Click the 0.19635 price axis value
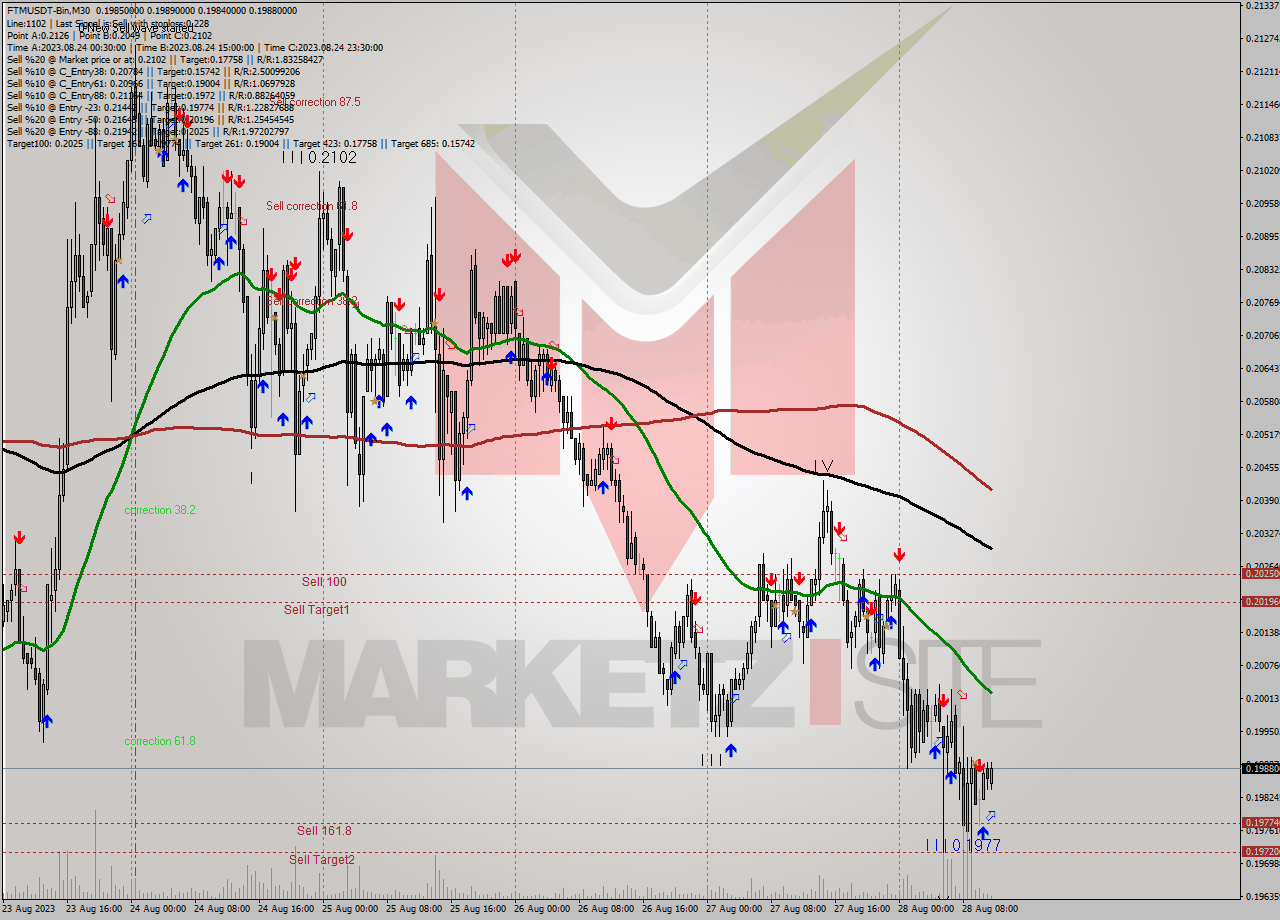Viewport: 1280px width, 920px height. 1262,896
